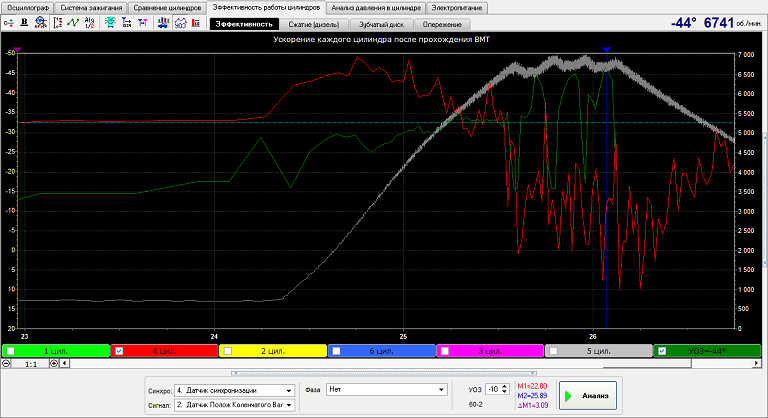Click the zero-line '0÷' toolbar icon
This screenshot has height=418, width=768.
point(8,23)
